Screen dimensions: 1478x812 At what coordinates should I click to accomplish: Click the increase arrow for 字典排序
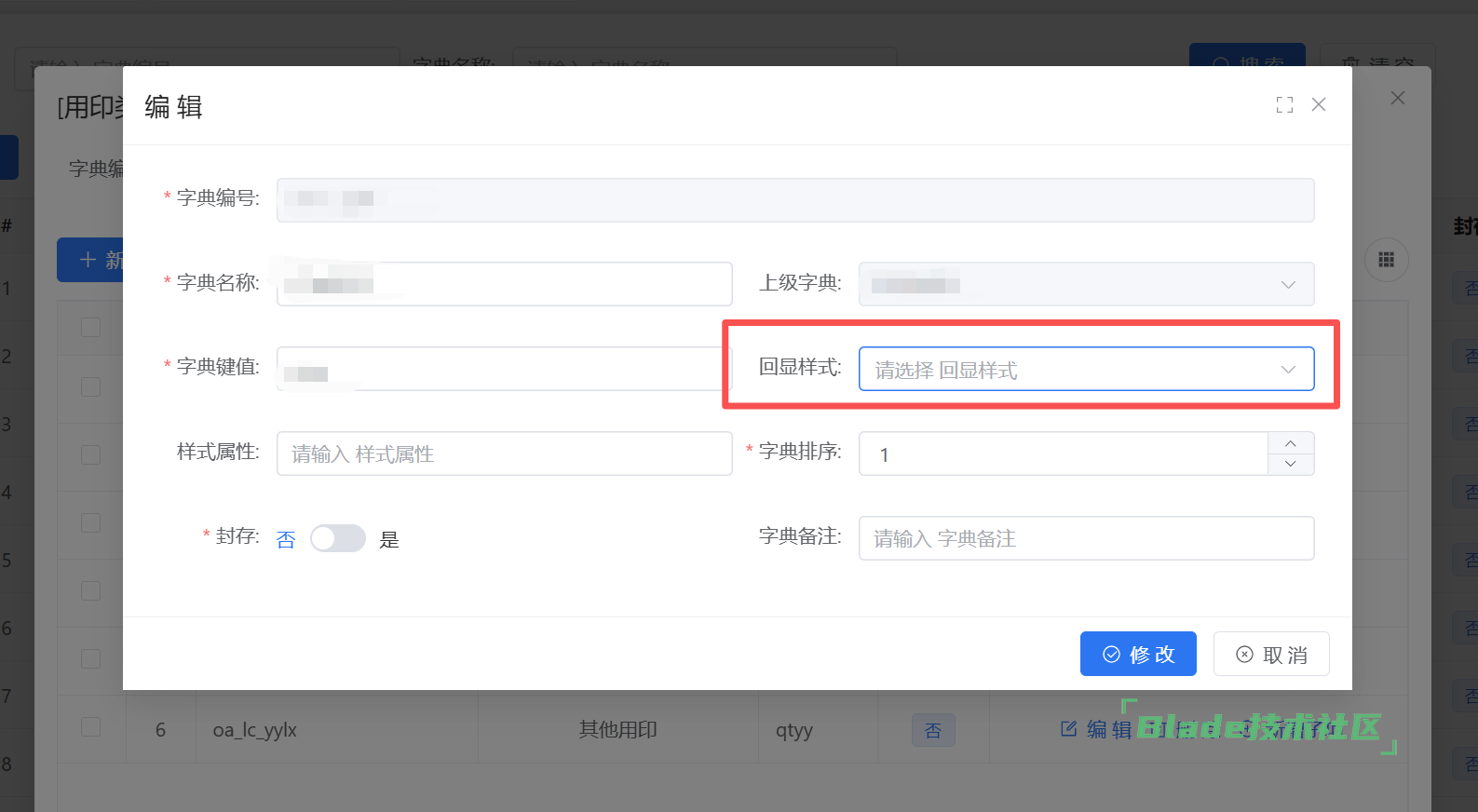[1290, 443]
